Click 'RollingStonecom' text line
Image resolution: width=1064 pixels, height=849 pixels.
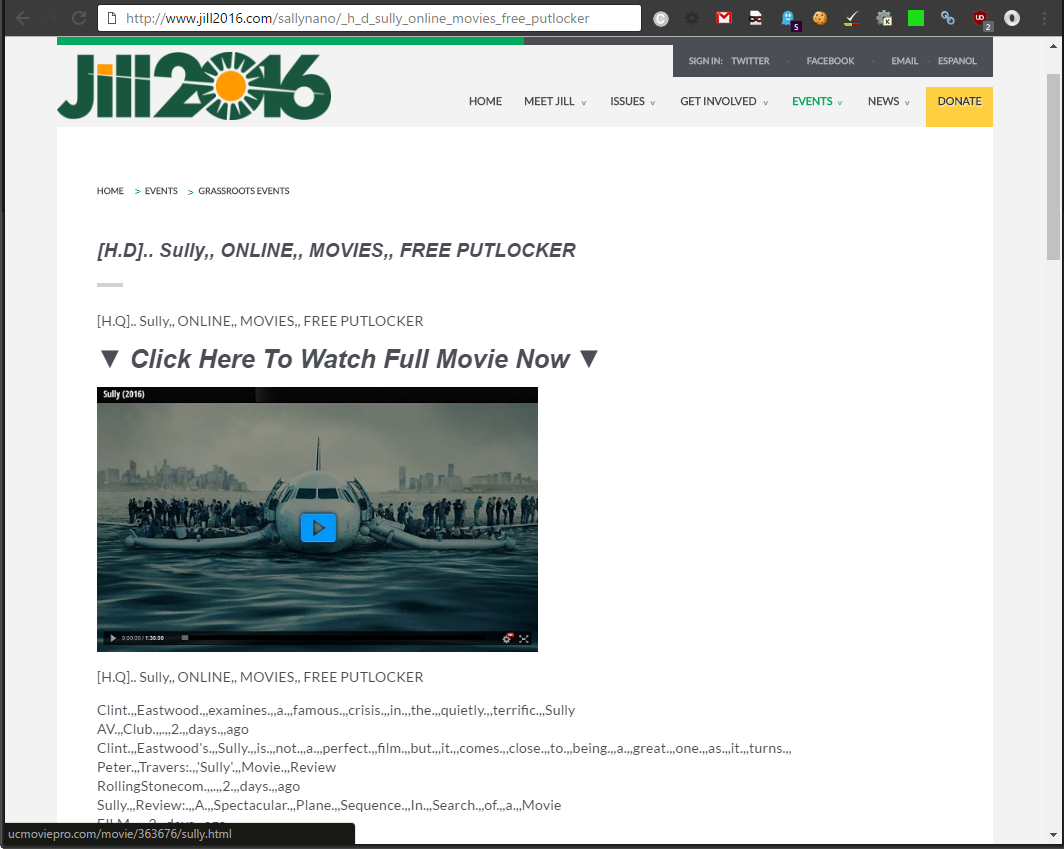click(x=198, y=787)
